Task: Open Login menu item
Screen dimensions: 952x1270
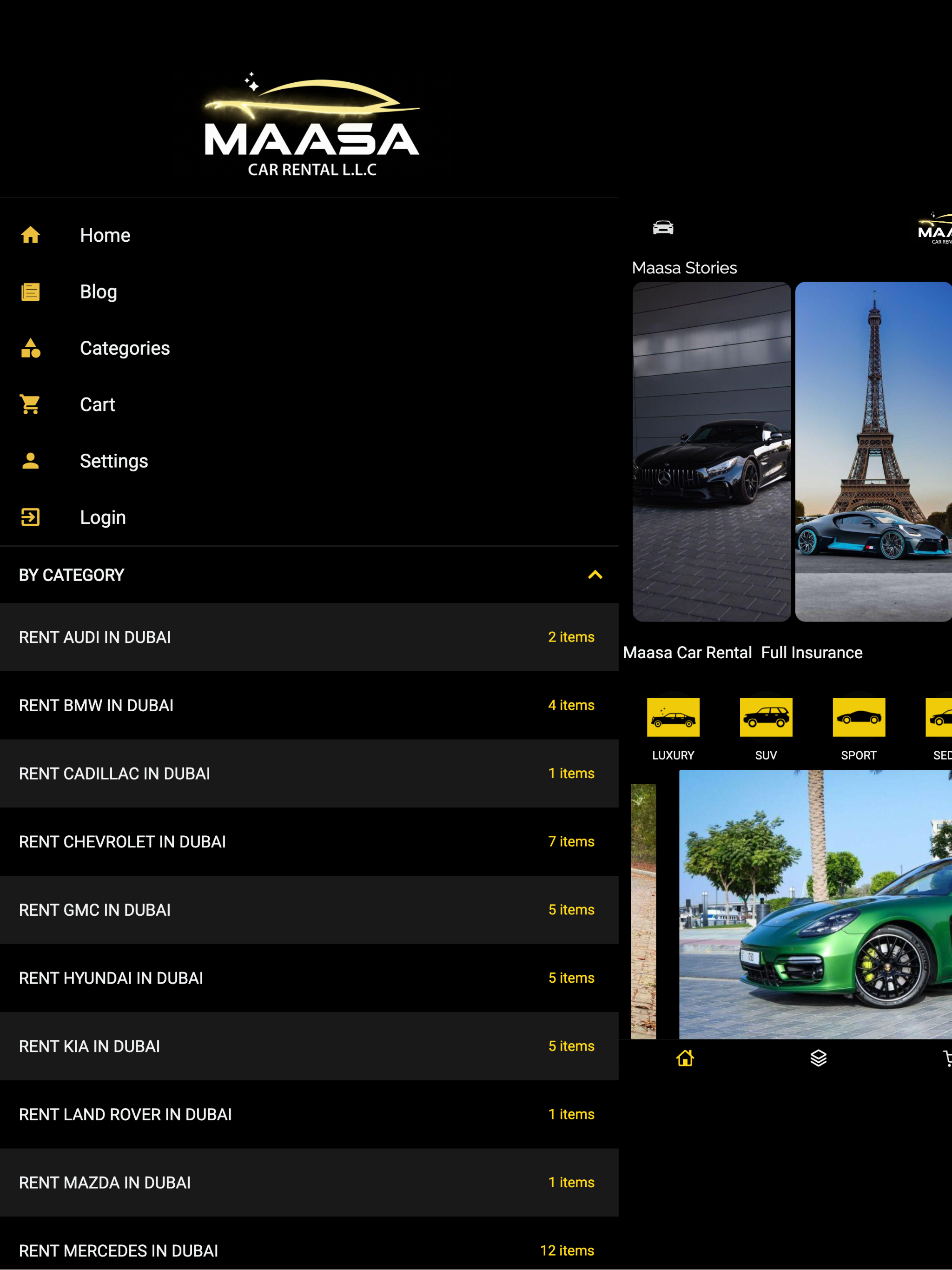Action: pyautogui.click(x=309, y=517)
